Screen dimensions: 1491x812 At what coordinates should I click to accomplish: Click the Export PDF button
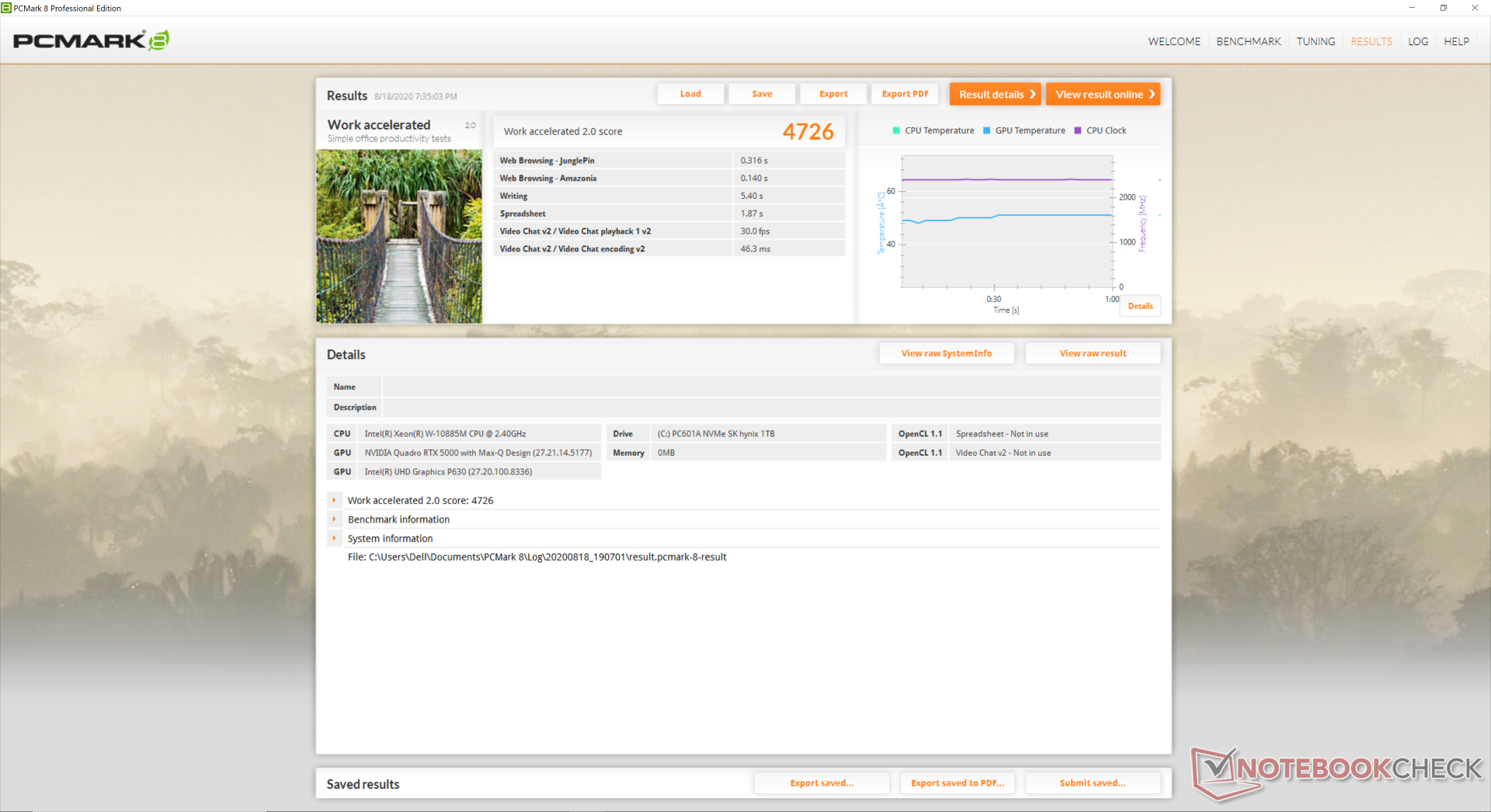[x=905, y=94]
